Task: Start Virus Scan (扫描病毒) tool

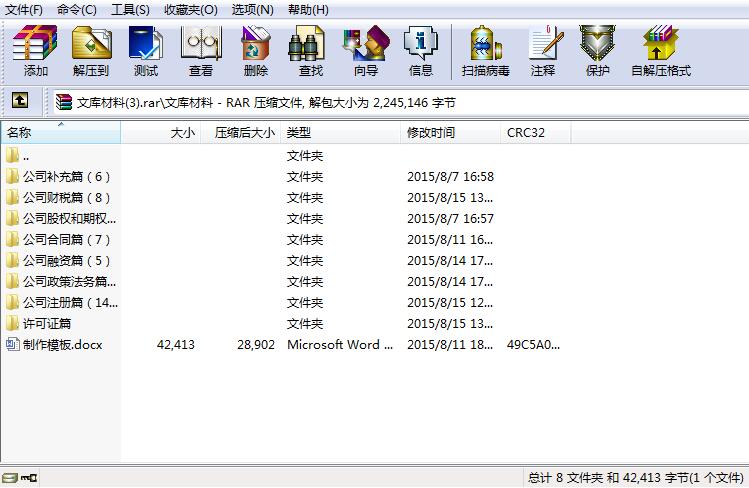Action: tap(486, 52)
